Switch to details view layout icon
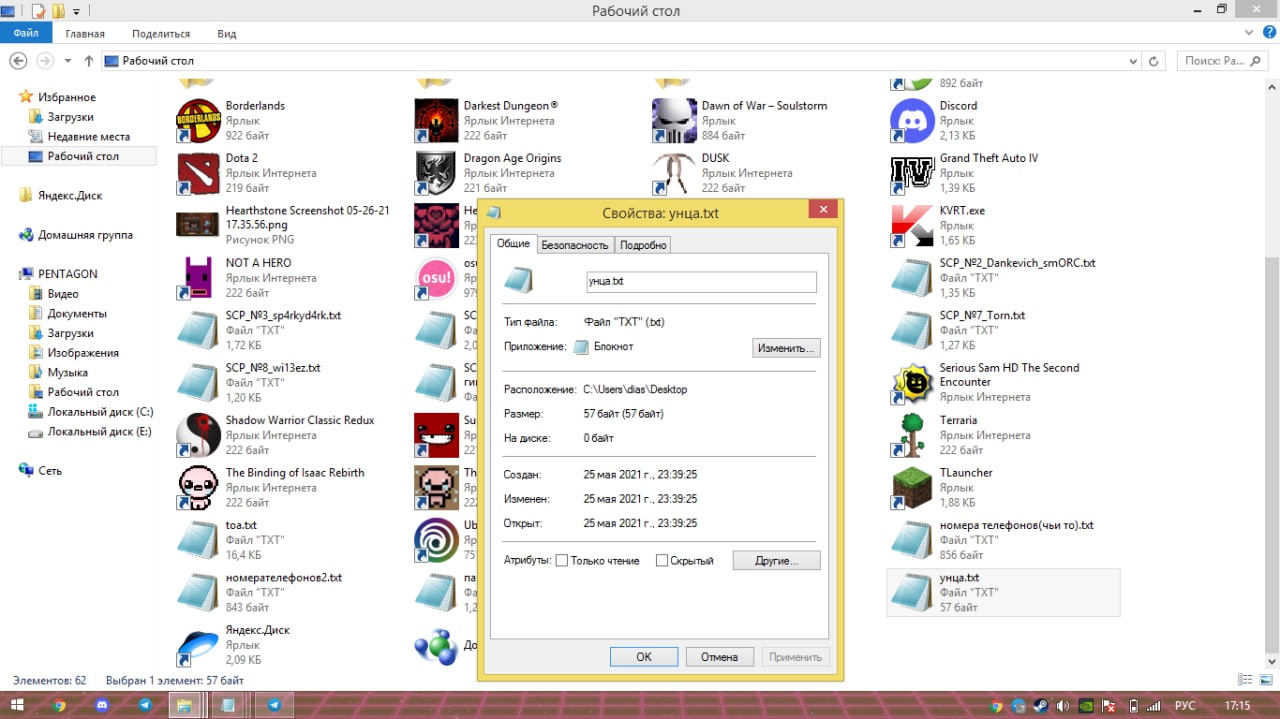 coord(1247,681)
